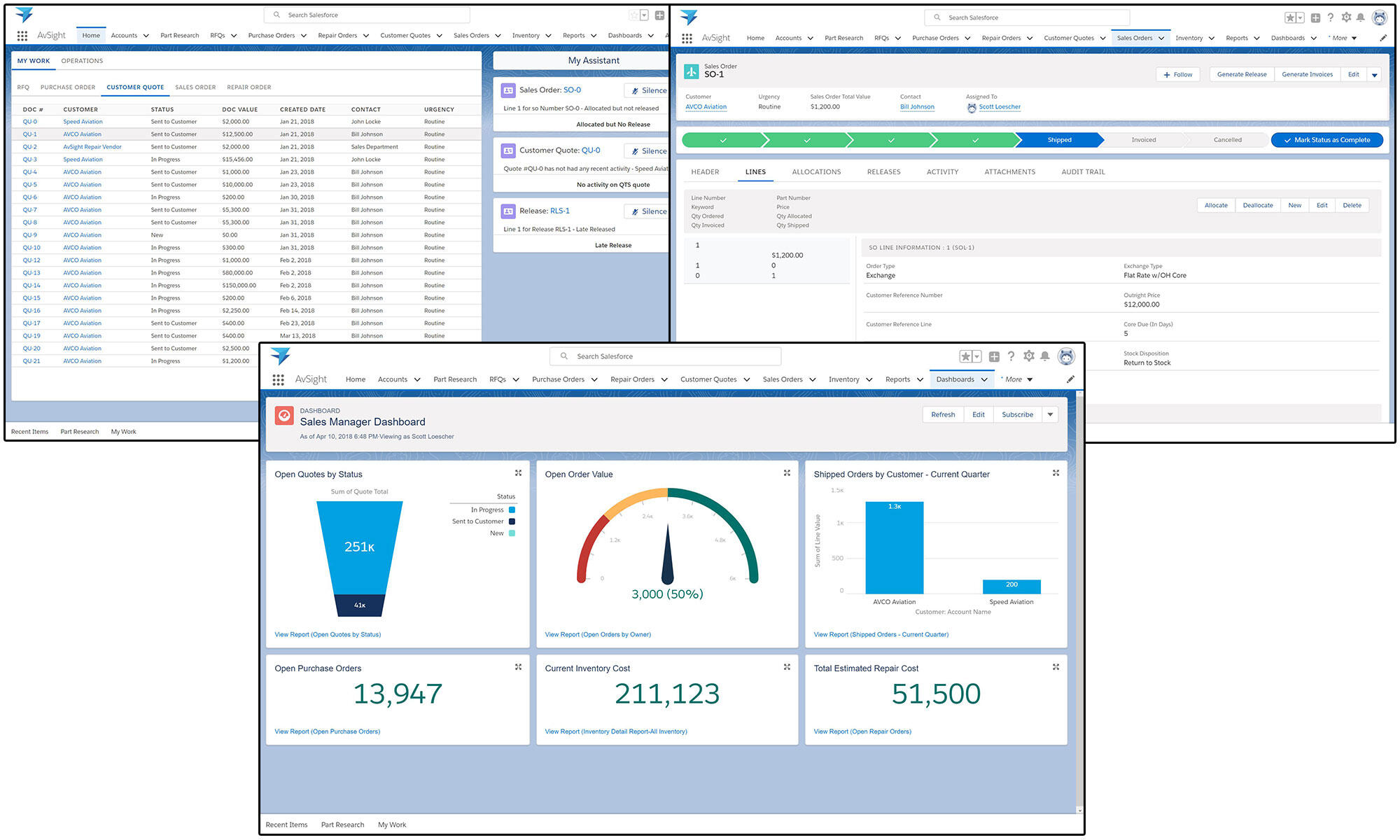Click user avatar in dashboard header
This screenshot has height=840, width=1400.
coord(1066,356)
